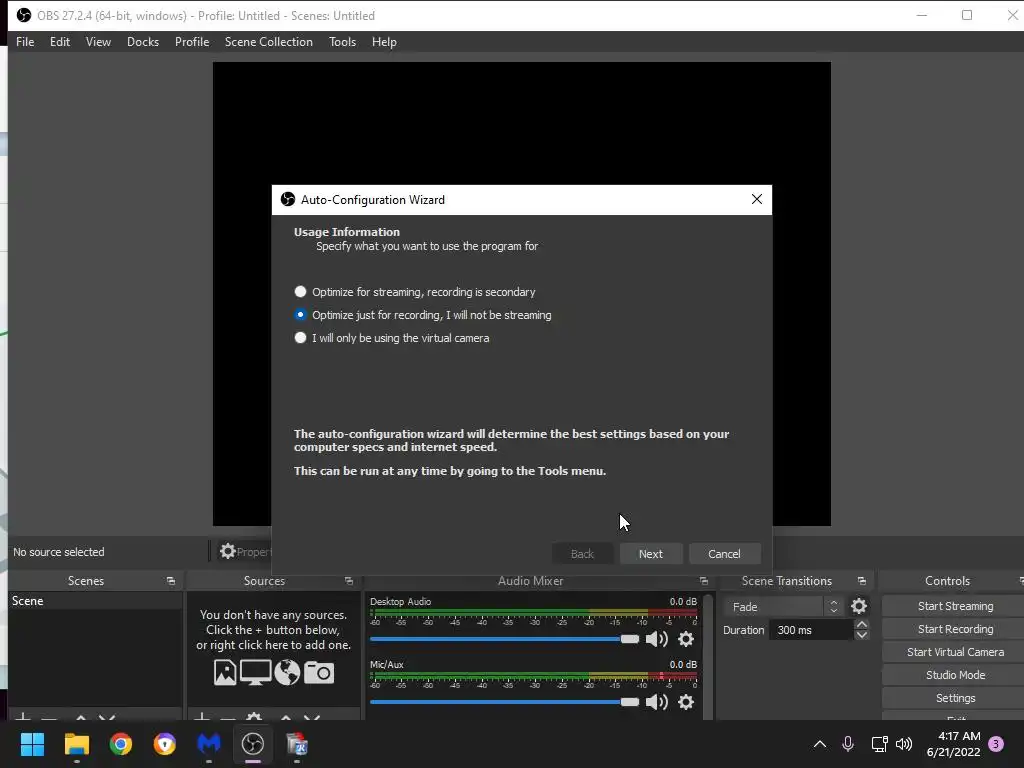1024x768 pixels.
Task: Click the display capture monitor icon
Action: (x=255, y=673)
